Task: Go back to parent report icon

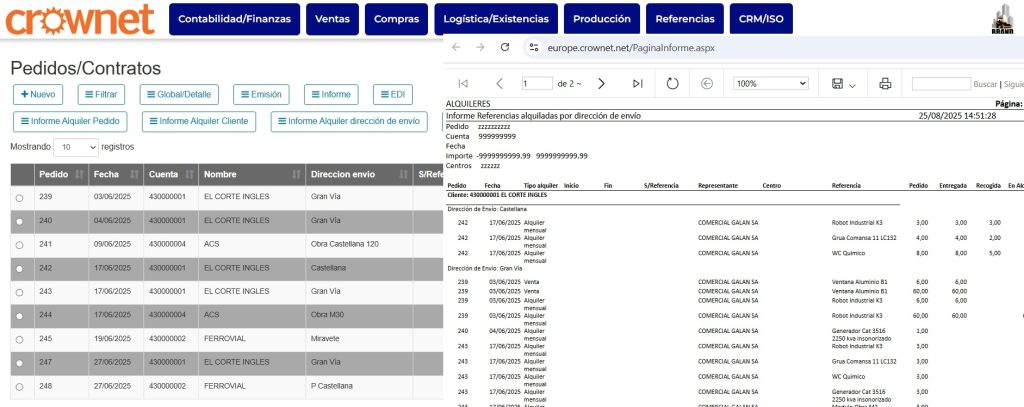Action: tap(706, 84)
